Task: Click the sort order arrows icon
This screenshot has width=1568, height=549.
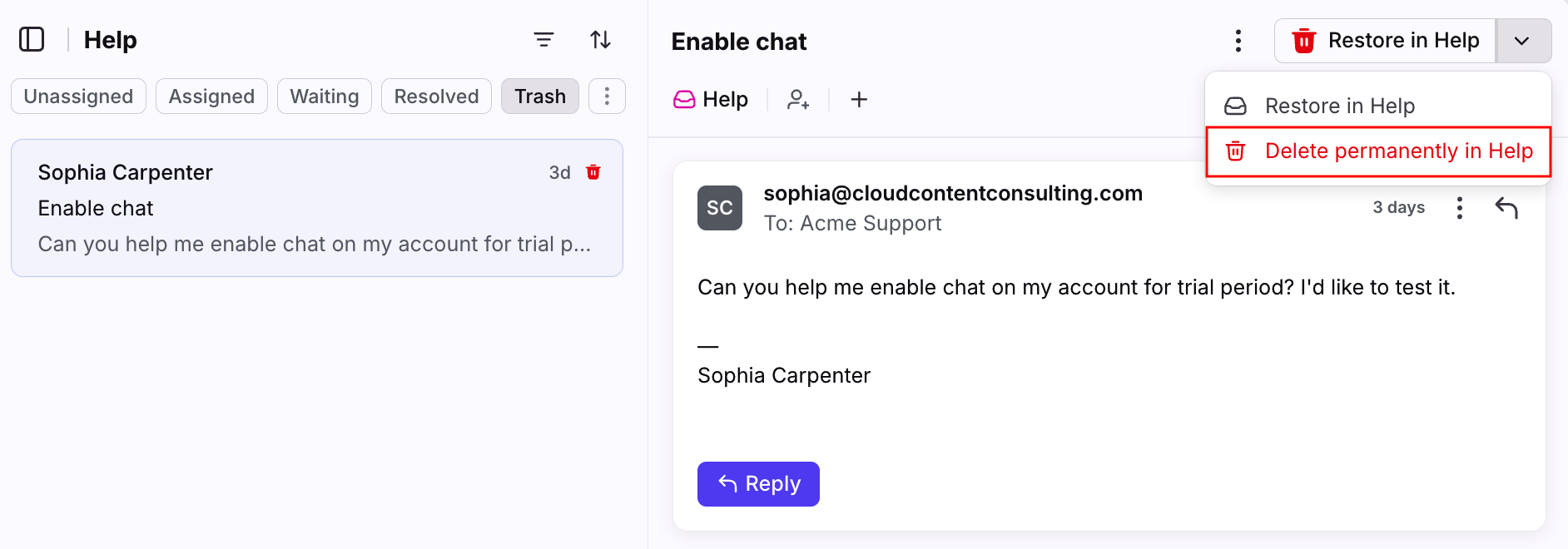Action: (600, 39)
